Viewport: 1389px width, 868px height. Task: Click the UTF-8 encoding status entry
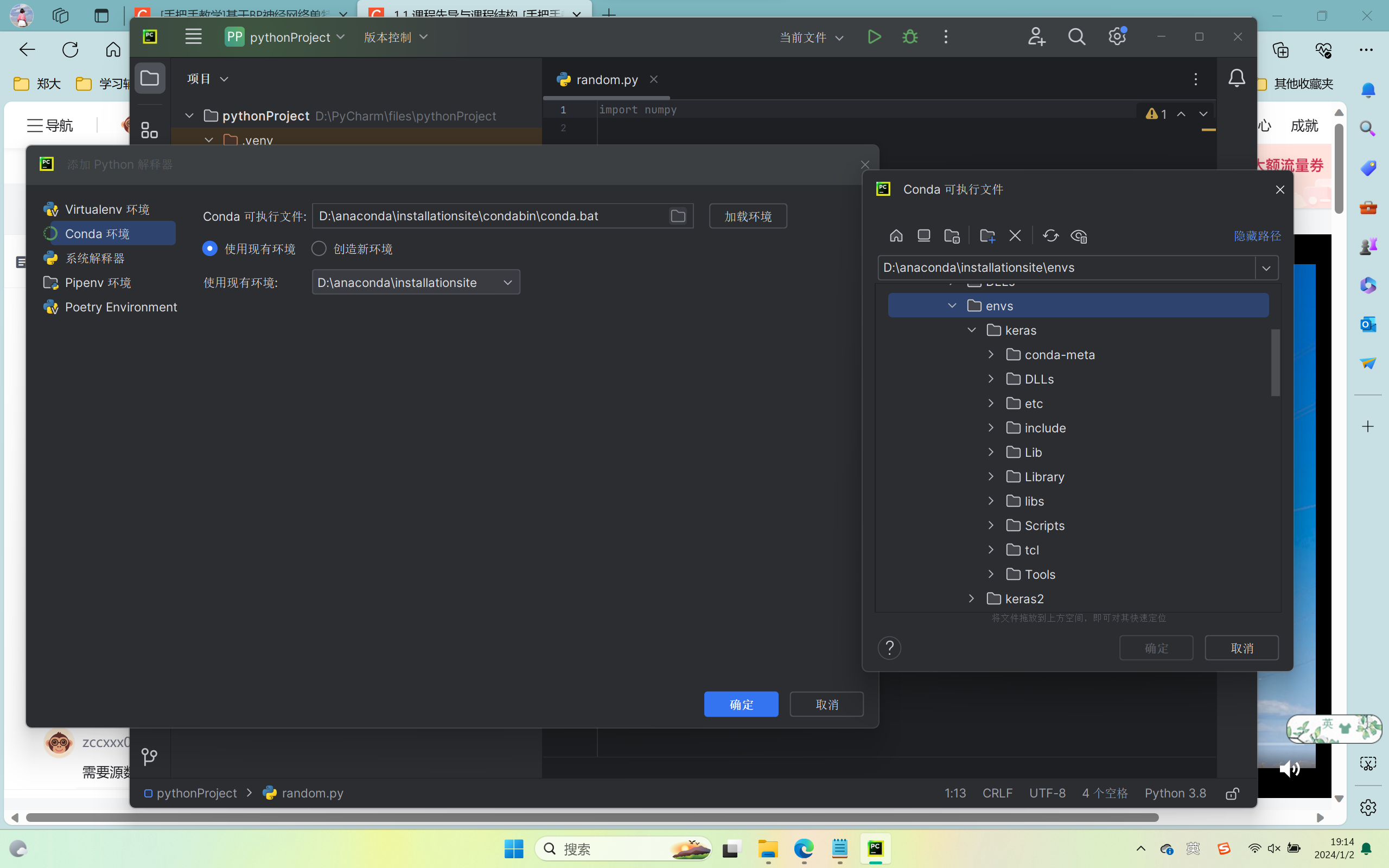click(x=1047, y=793)
